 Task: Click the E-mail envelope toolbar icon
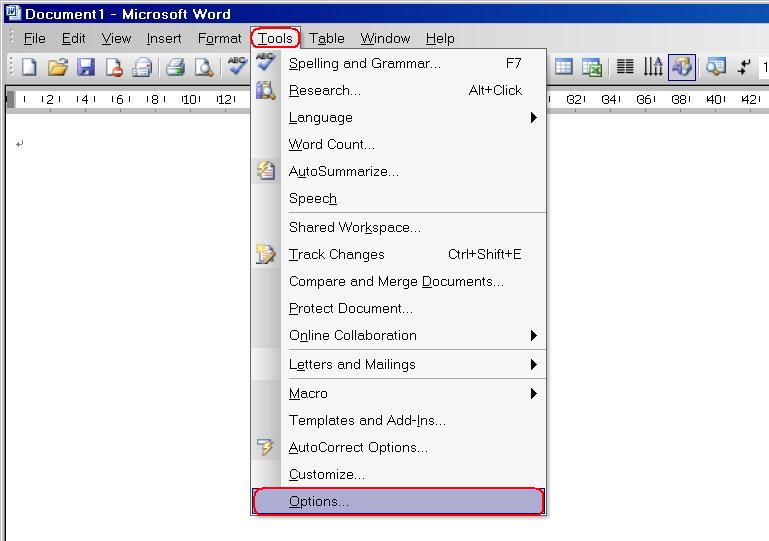coord(142,67)
